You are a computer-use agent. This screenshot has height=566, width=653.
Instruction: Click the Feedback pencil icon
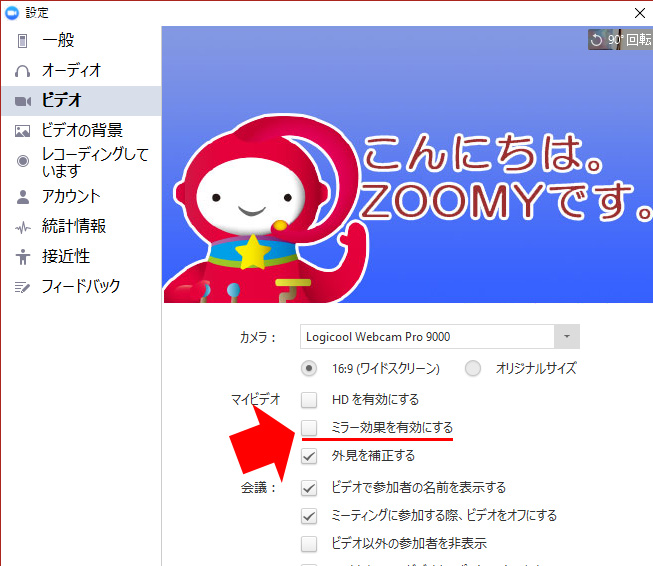click(22, 287)
